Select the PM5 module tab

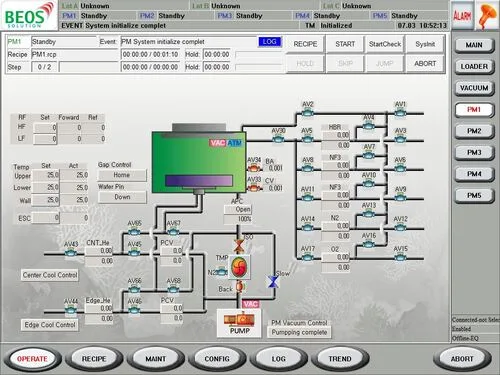(474, 196)
